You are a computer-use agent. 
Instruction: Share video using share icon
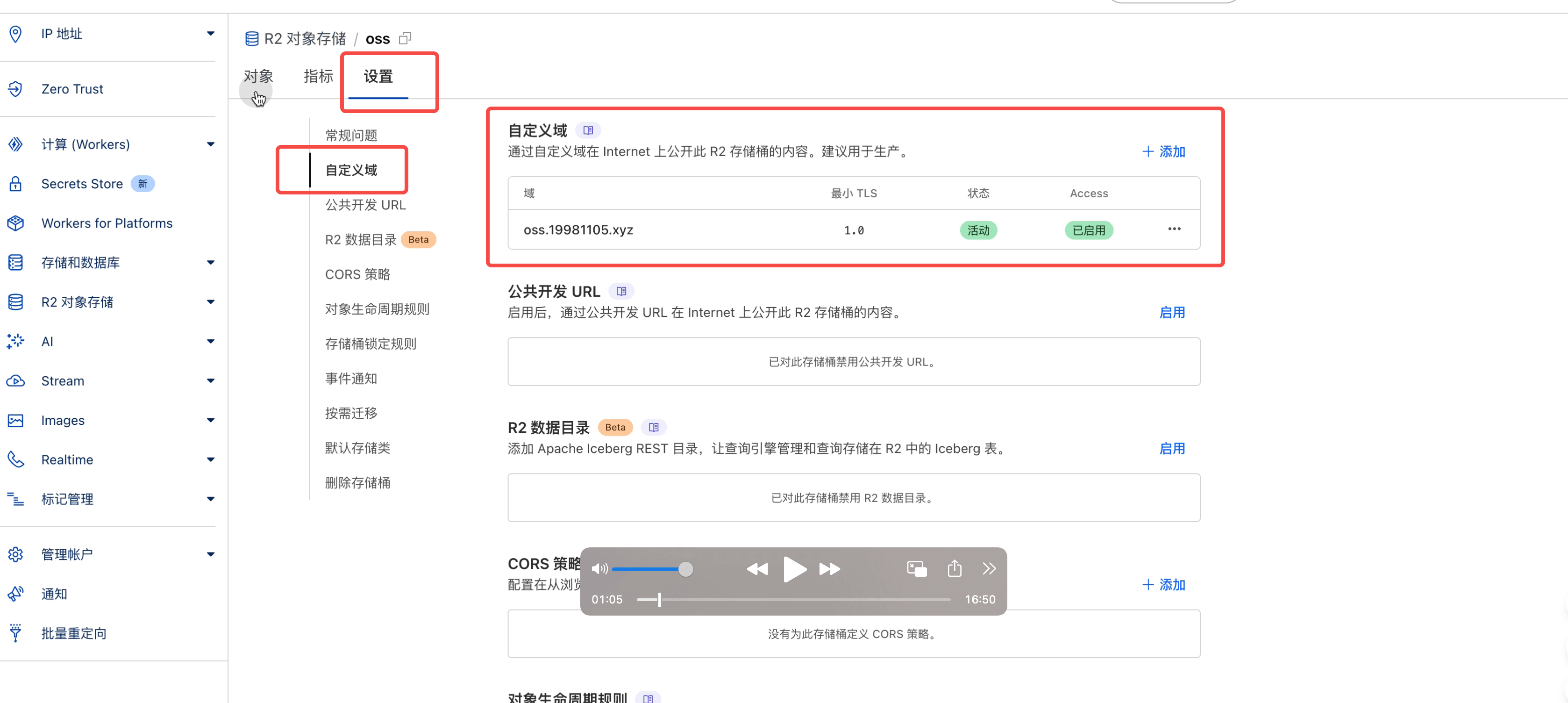(955, 568)
